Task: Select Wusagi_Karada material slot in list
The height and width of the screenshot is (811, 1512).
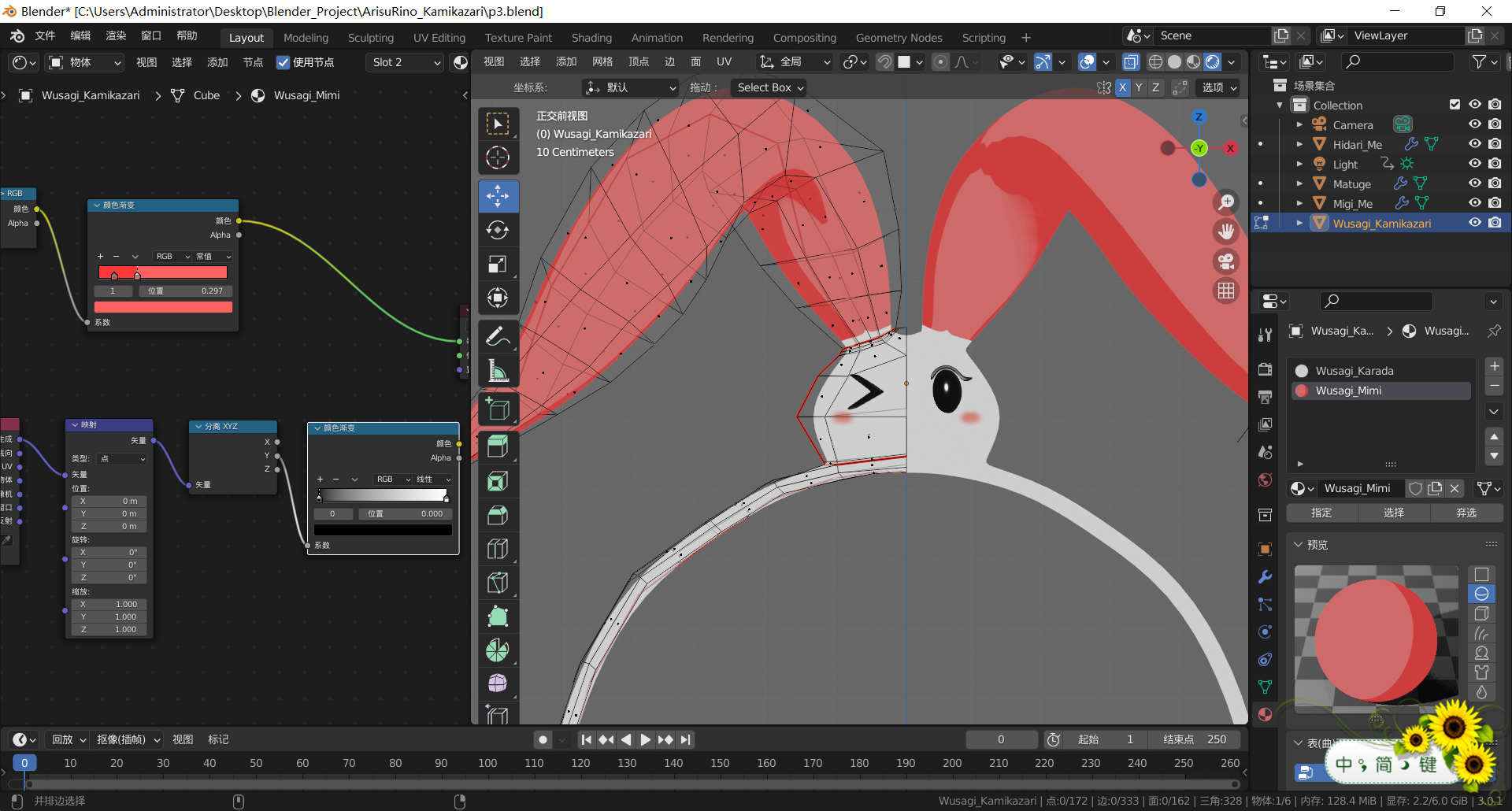Action: (x=1354, y=371)
